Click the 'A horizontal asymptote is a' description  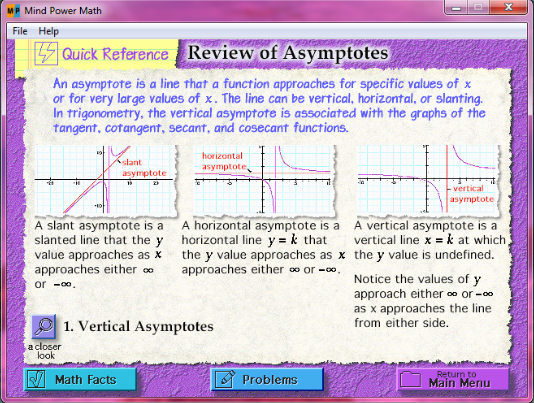tap(263, 247)
